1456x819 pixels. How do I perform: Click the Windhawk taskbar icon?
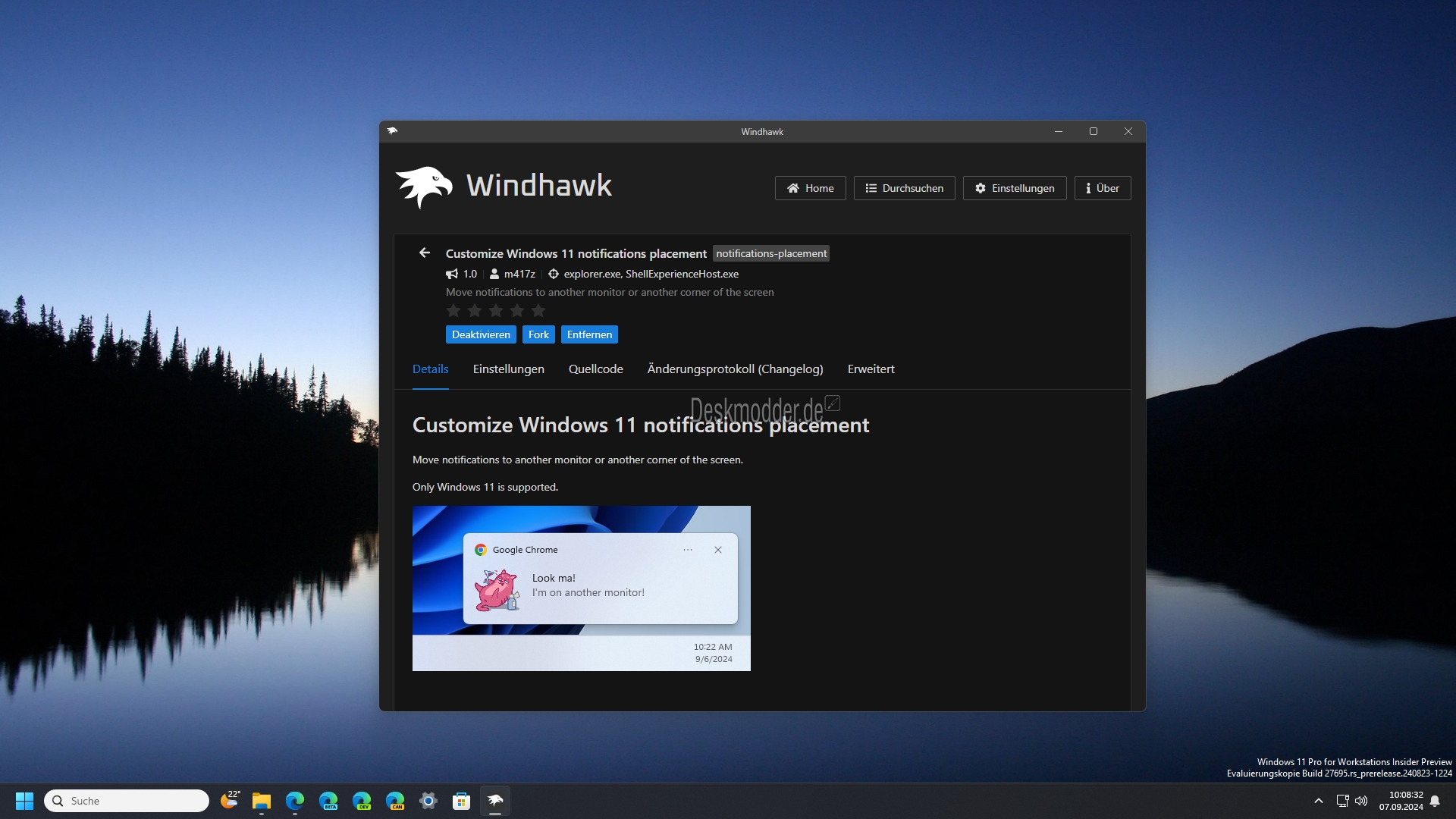tap(495, 801)
